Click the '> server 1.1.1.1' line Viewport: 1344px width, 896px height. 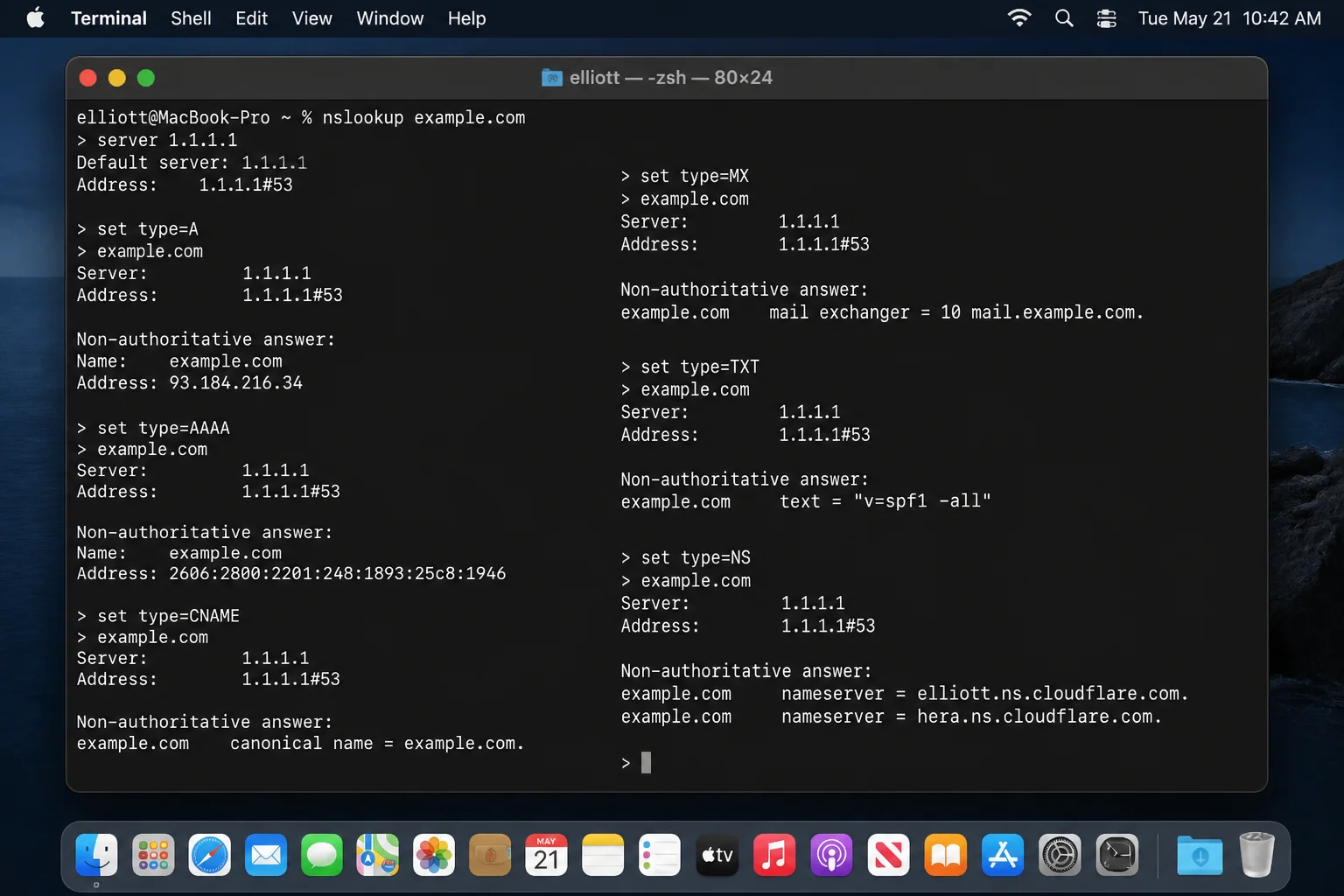tap(157, 140)
